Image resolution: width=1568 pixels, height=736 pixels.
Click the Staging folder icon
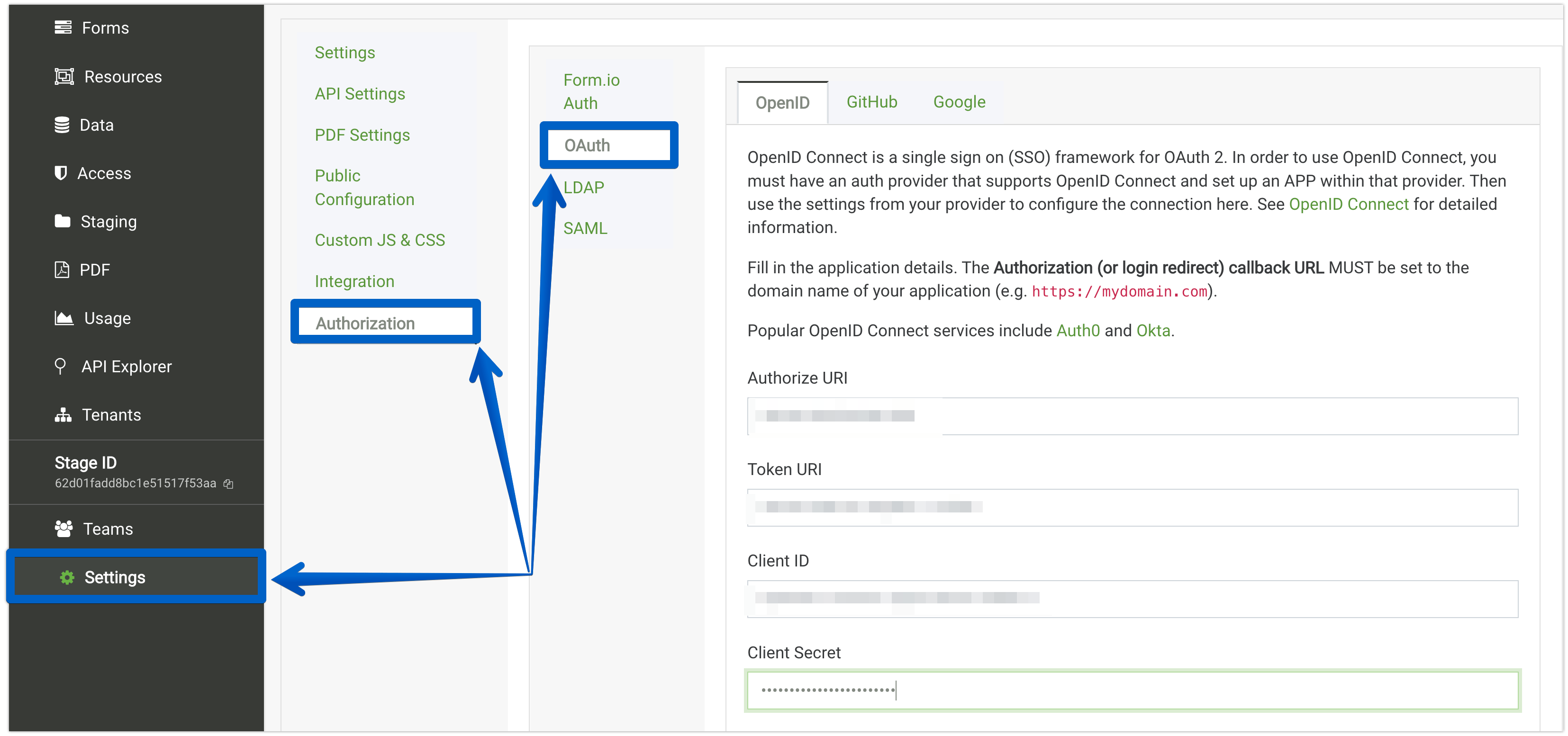62,221
